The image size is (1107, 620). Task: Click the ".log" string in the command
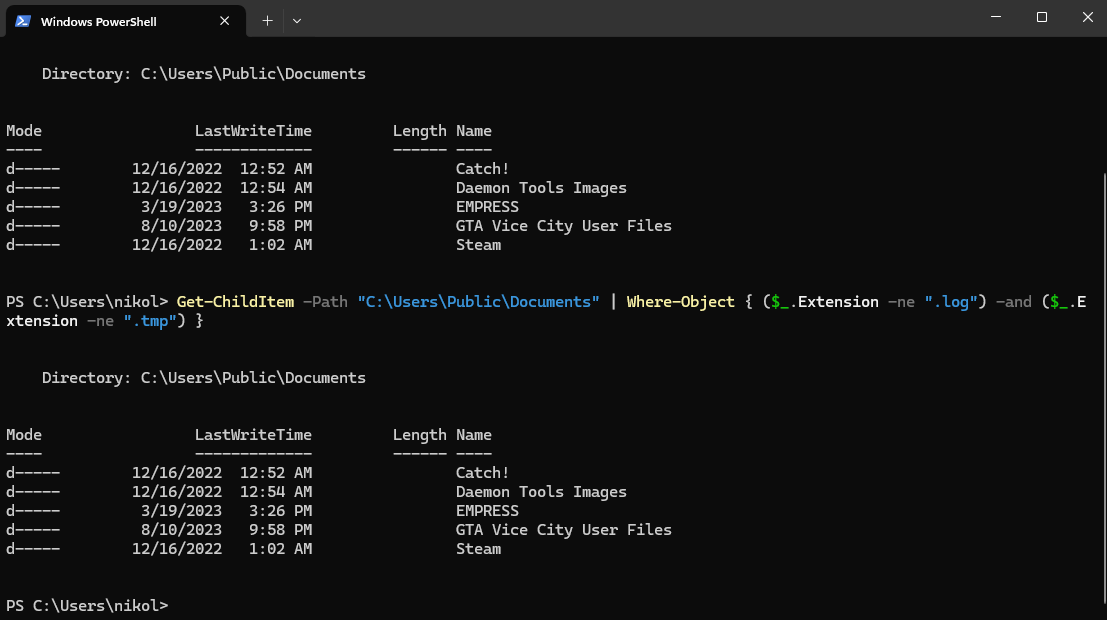tap(951, 302)
